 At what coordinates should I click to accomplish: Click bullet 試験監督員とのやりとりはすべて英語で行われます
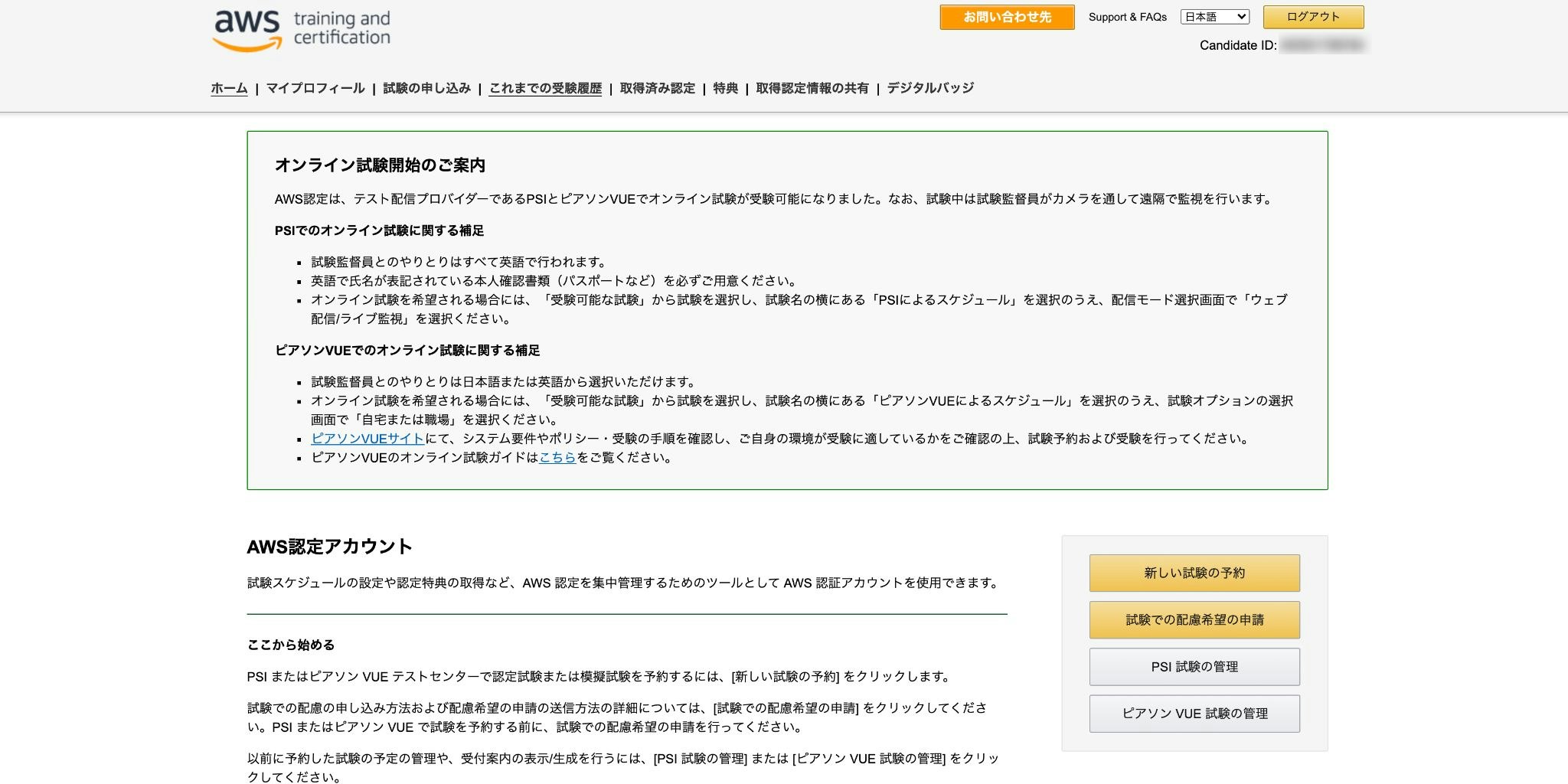pyautogui.click(x=459, y=262)
